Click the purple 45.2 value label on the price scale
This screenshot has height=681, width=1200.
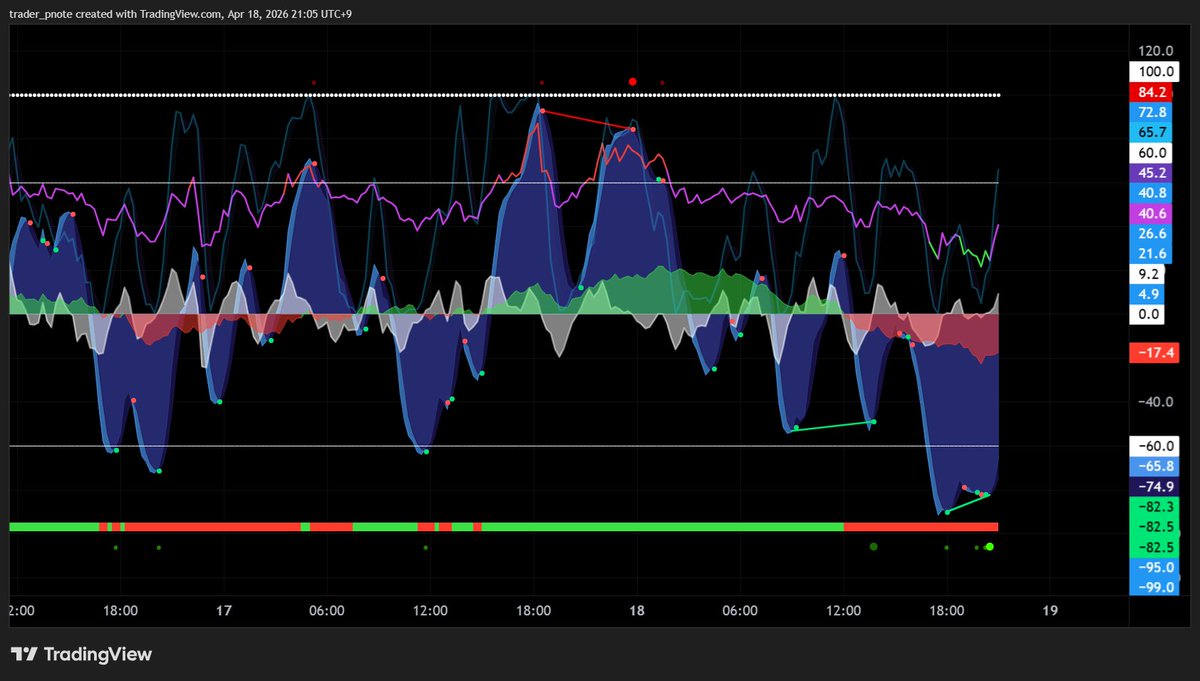click(1153, 172)
